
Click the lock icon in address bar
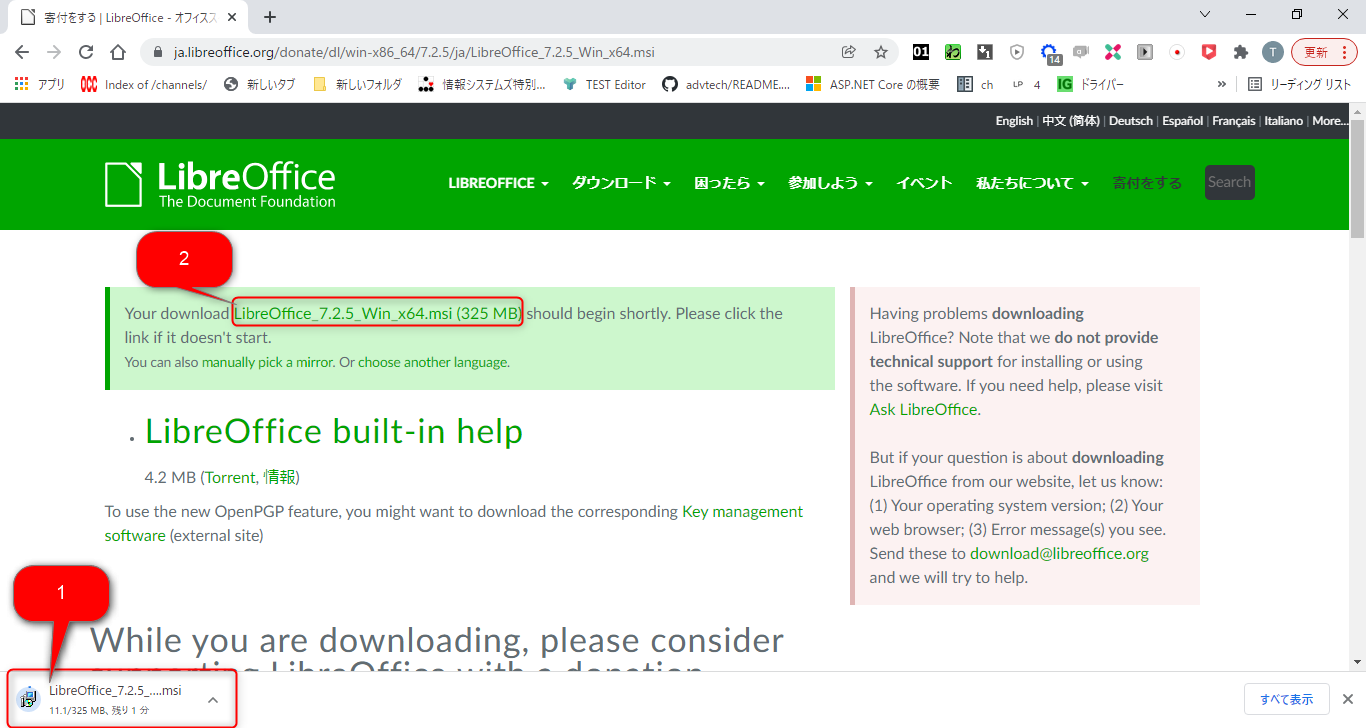coord(158,52)
